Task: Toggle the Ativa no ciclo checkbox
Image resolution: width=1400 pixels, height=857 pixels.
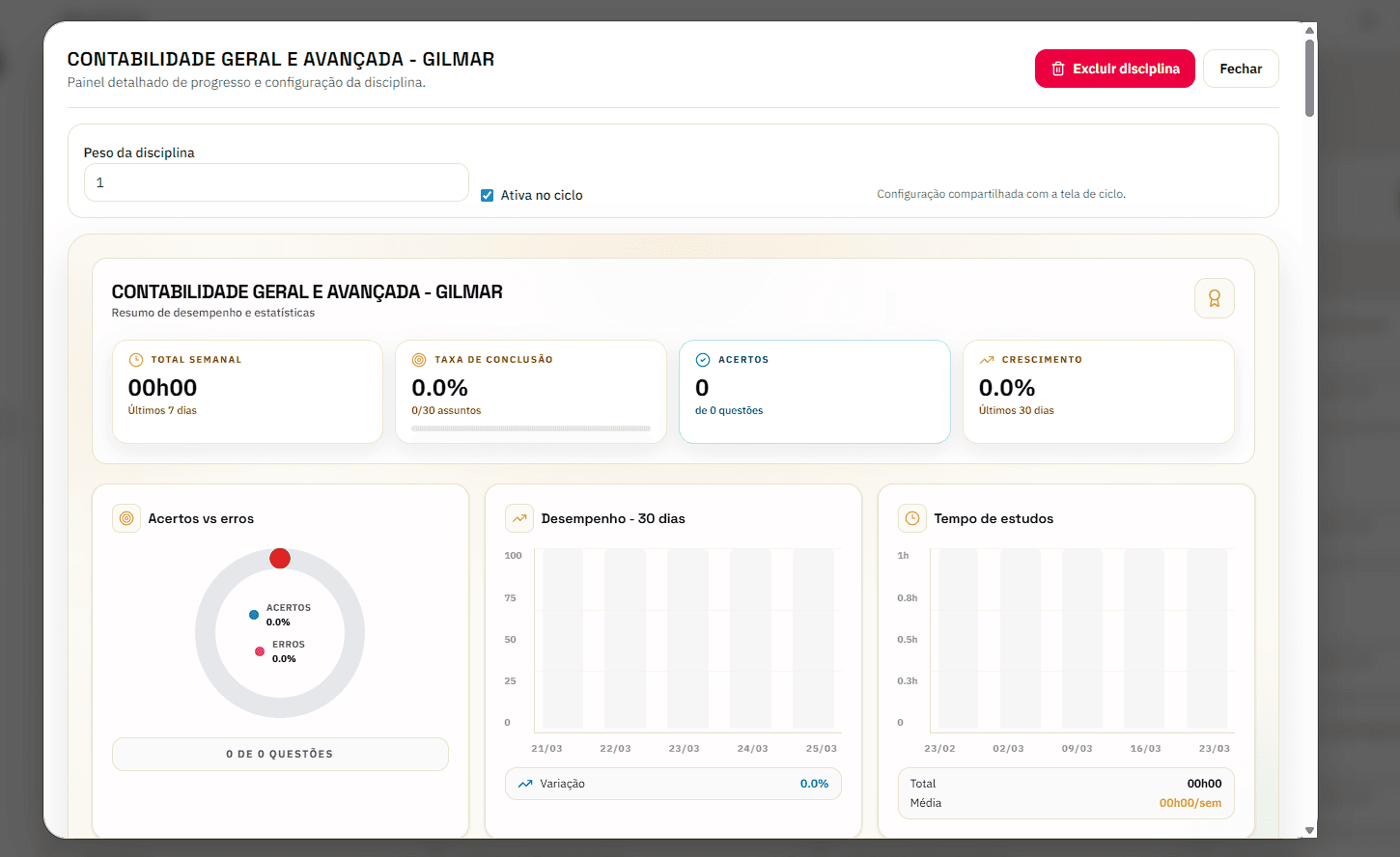Action: point(488,195)
